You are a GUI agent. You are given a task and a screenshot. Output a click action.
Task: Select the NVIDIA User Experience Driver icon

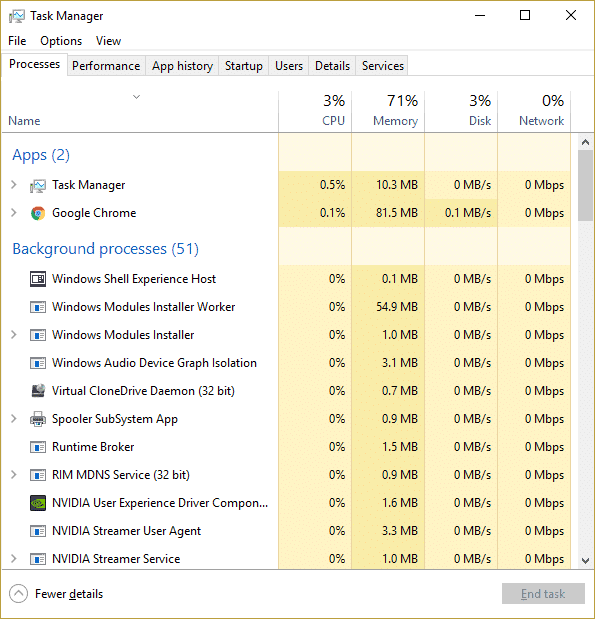tap(38, 503)
